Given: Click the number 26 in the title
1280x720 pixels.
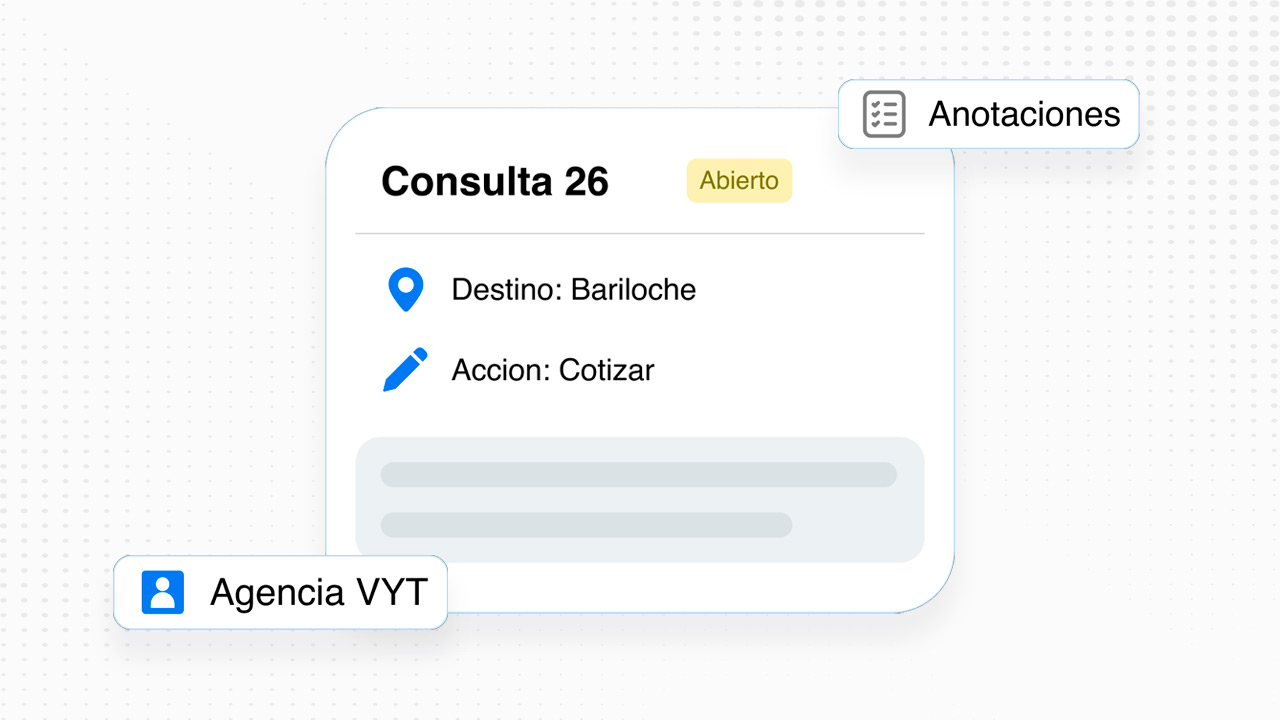Looking at the screenshot, I should [x=586, y=182].
